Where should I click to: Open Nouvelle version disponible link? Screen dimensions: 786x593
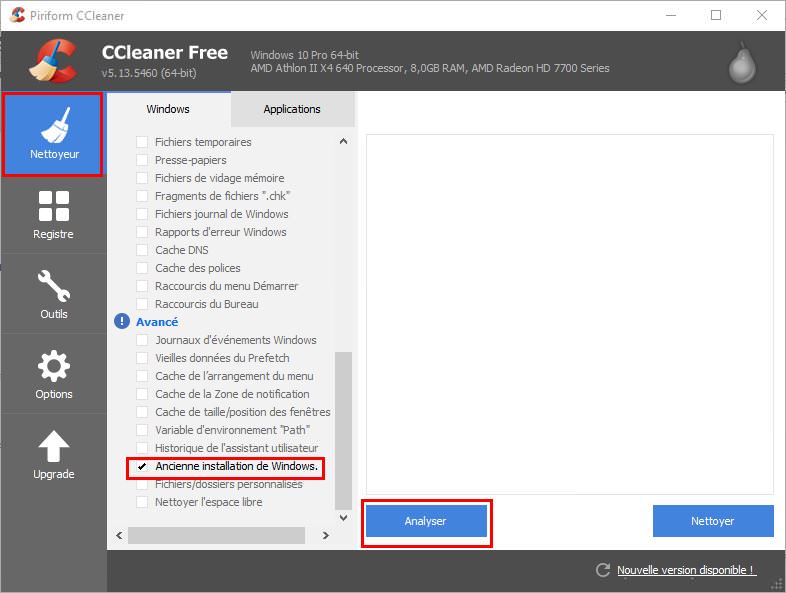(686, 570)
